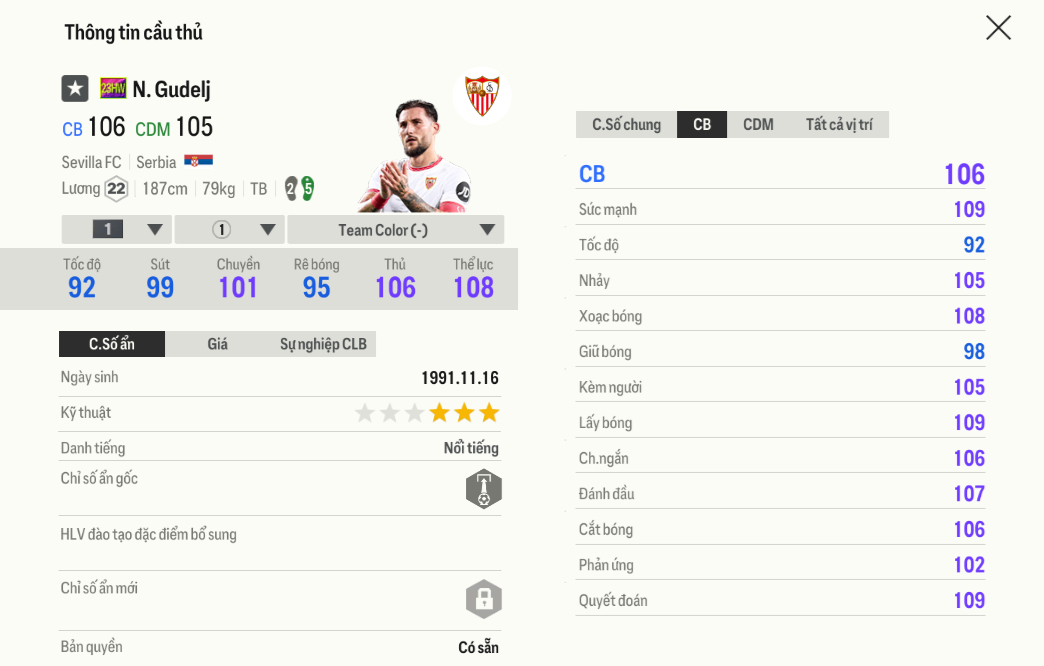Click the Sevilla FC club crest
Image resolution: width=1044 pixels, height=666 pixels.
[482, 96]
